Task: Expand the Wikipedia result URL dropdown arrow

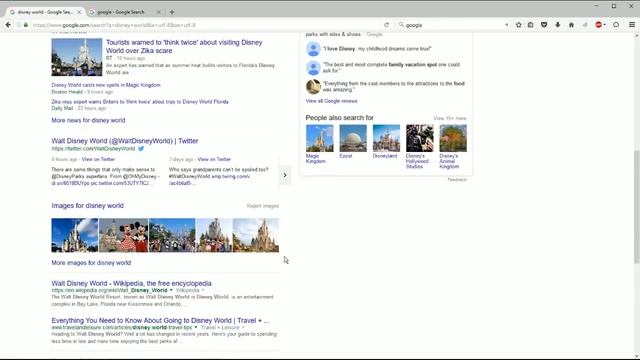Action: (x=171, y=290)
